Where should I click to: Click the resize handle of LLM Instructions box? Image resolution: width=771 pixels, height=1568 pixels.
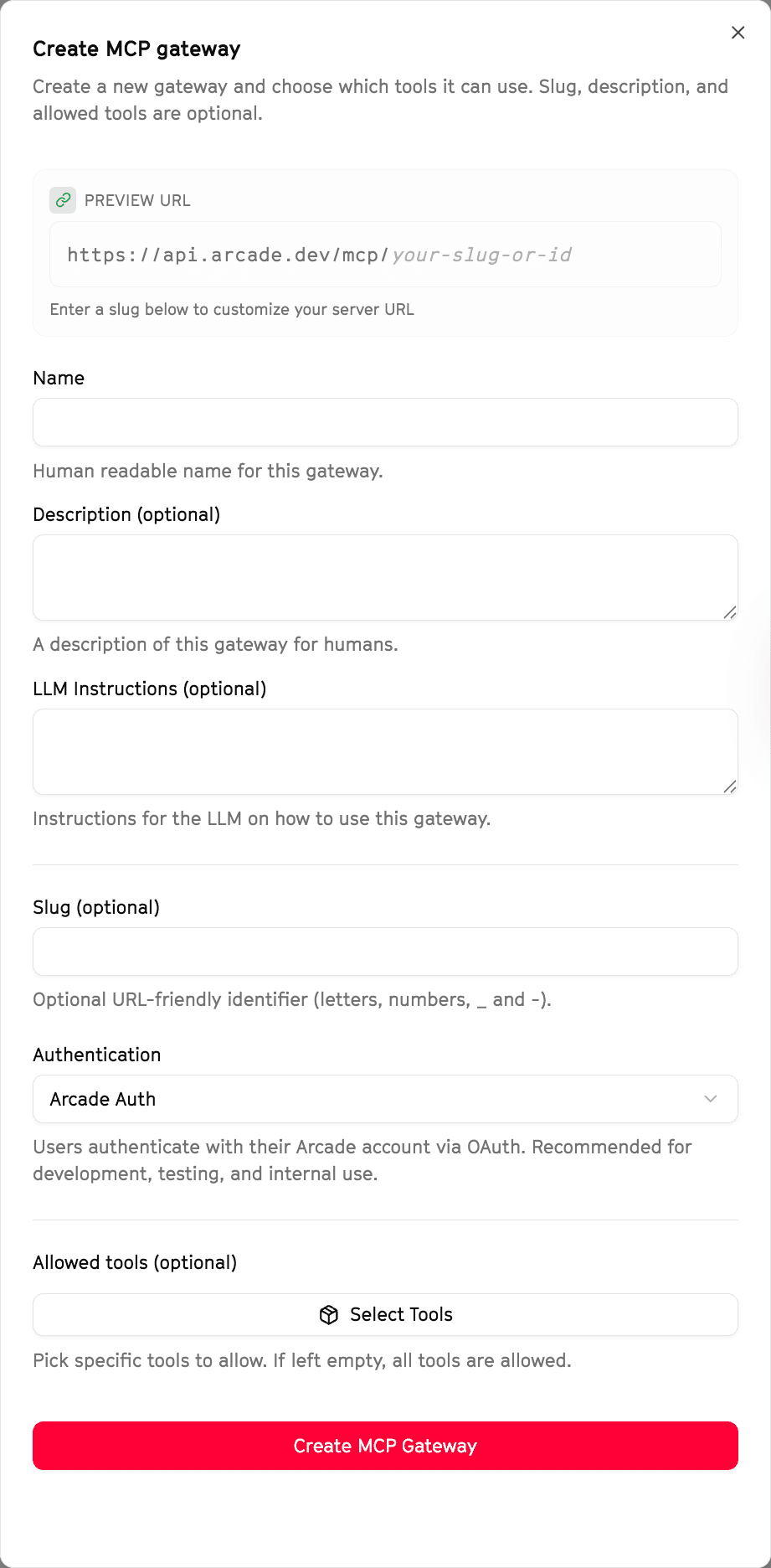pos(729,788)
